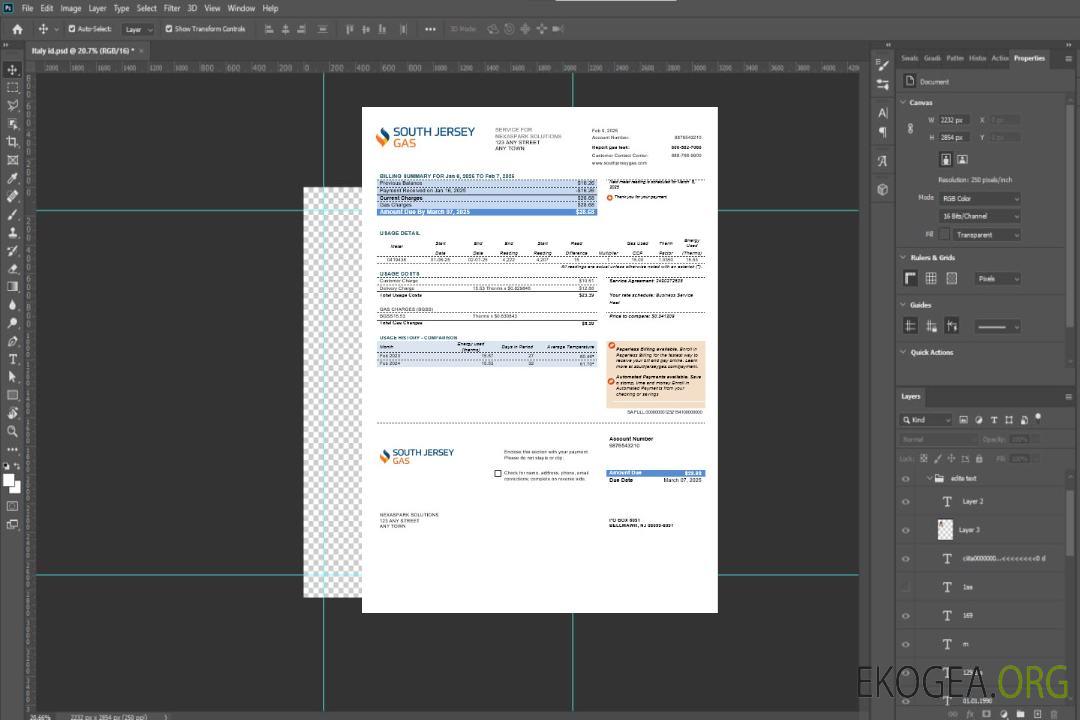Switch to the Actions panel tab
The image size is (1080, 720).
click(x=999, y=58)
